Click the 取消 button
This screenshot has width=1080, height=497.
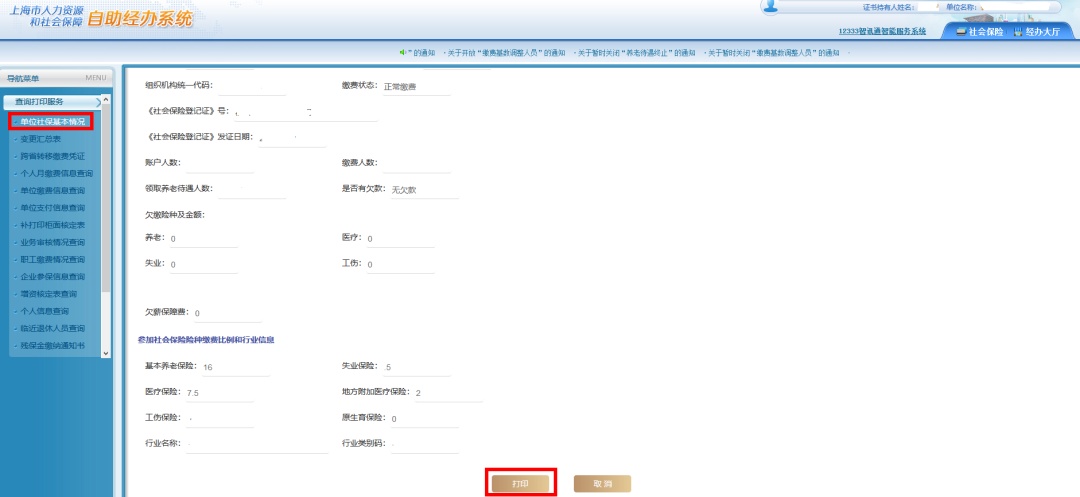(602, 485)
